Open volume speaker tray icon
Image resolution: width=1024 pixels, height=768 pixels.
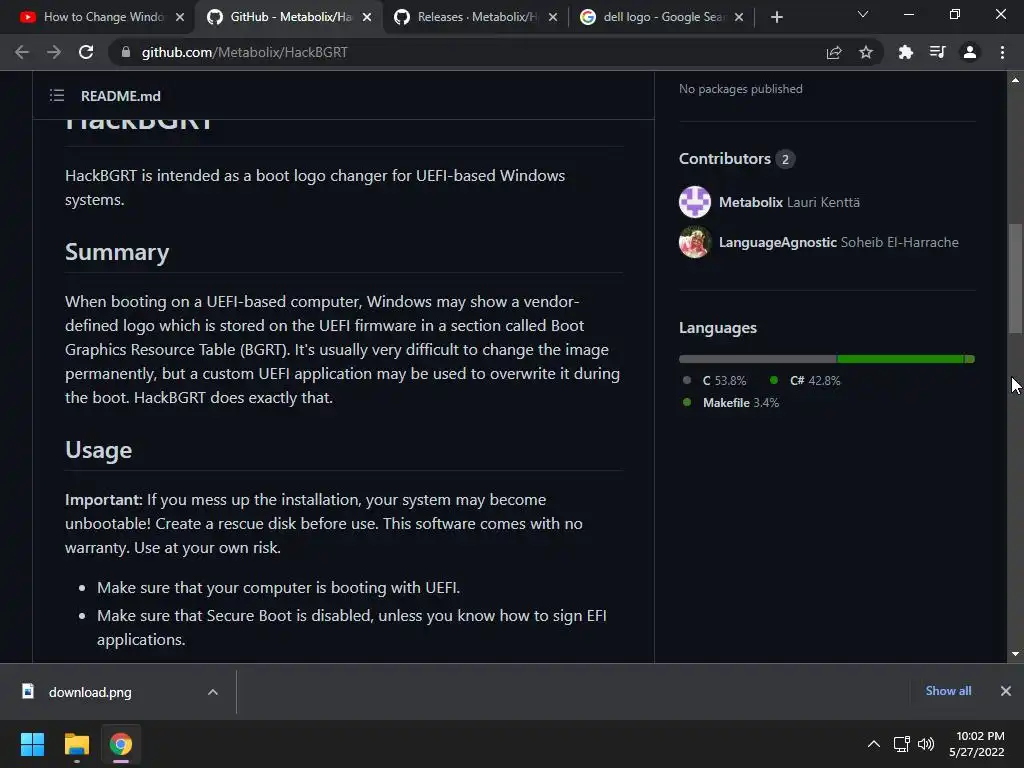(x=926, y=744)
